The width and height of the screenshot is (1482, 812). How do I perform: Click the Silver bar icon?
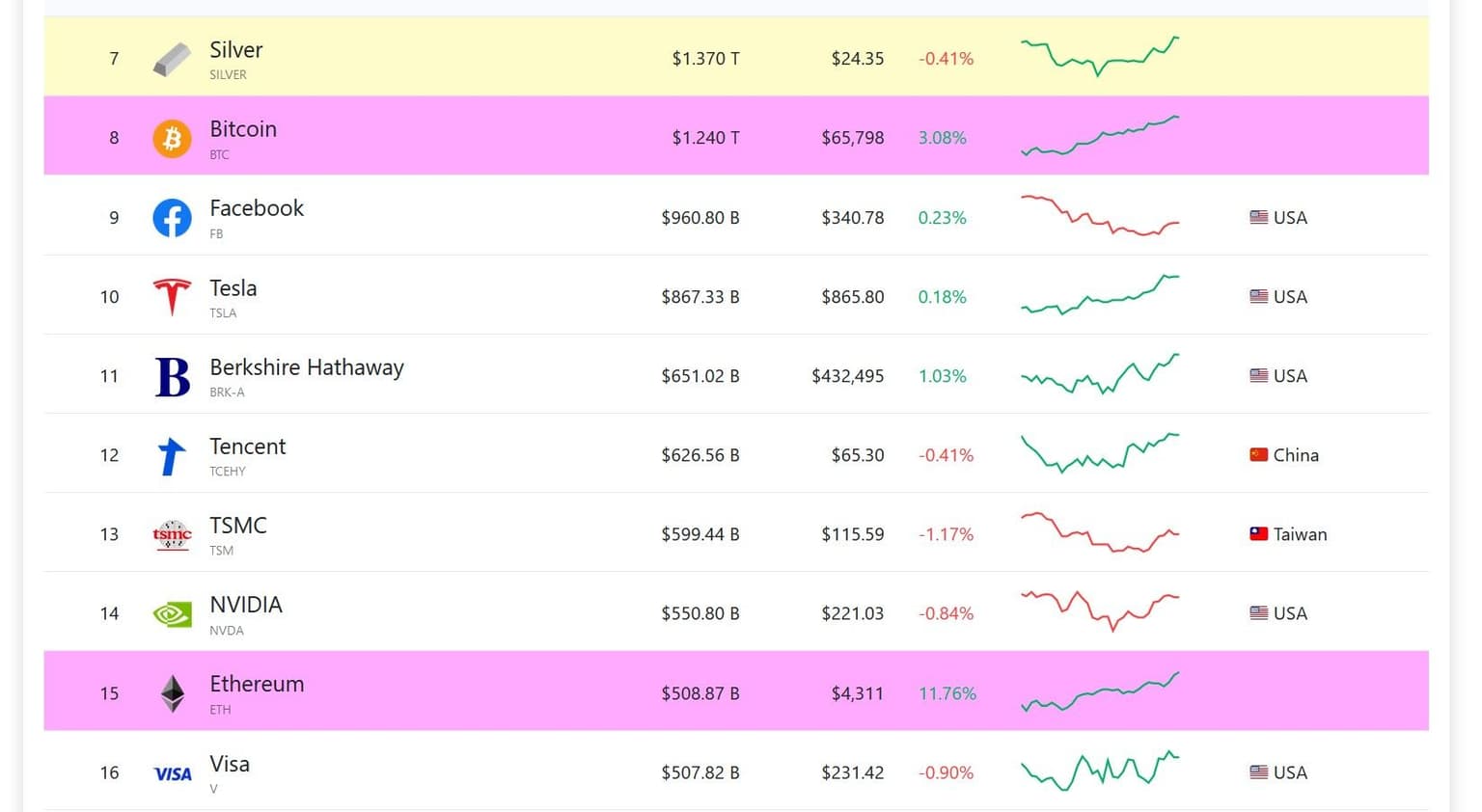point(172,59)
